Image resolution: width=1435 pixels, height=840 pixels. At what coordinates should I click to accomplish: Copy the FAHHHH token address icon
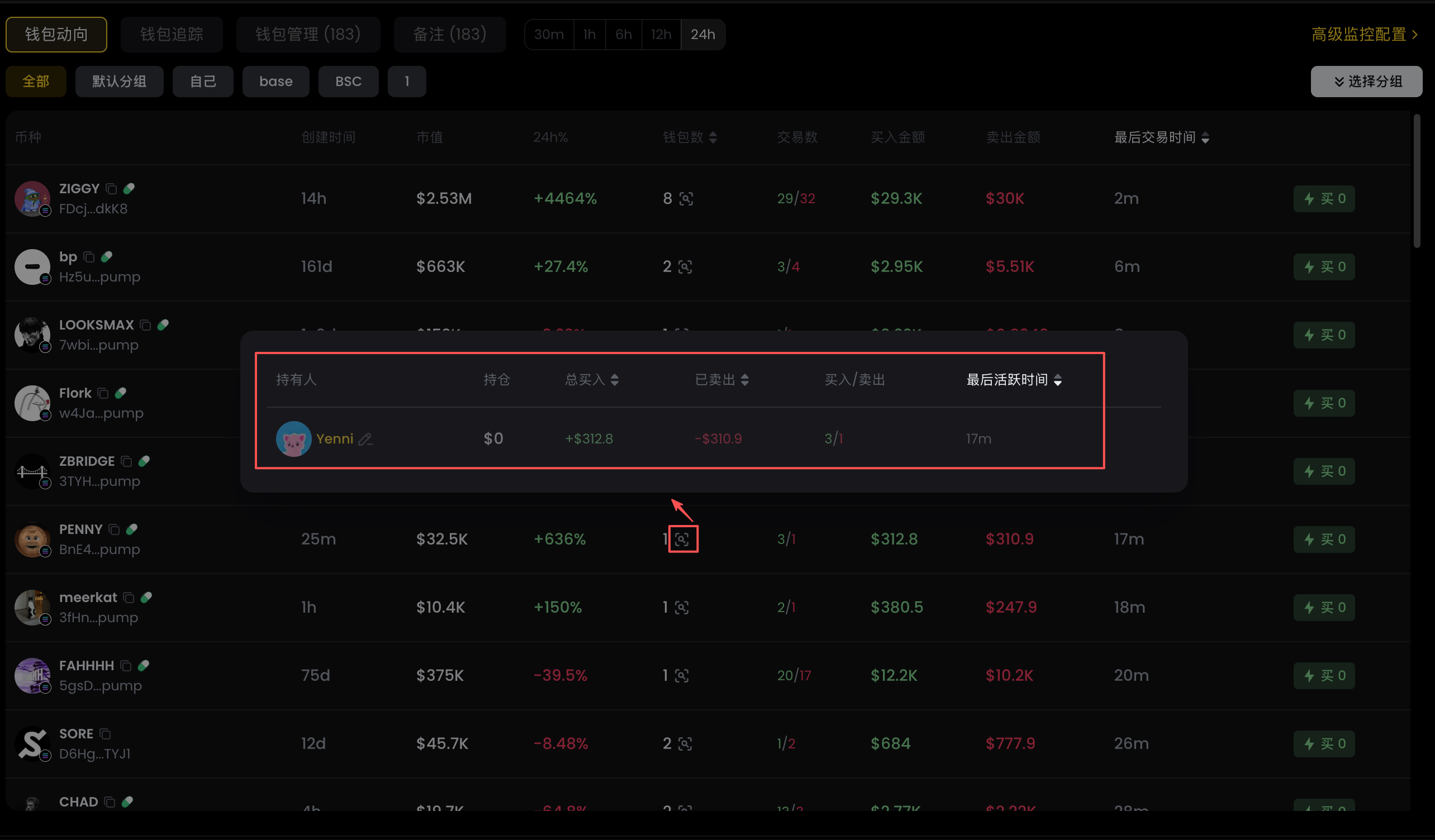(126, 666)
